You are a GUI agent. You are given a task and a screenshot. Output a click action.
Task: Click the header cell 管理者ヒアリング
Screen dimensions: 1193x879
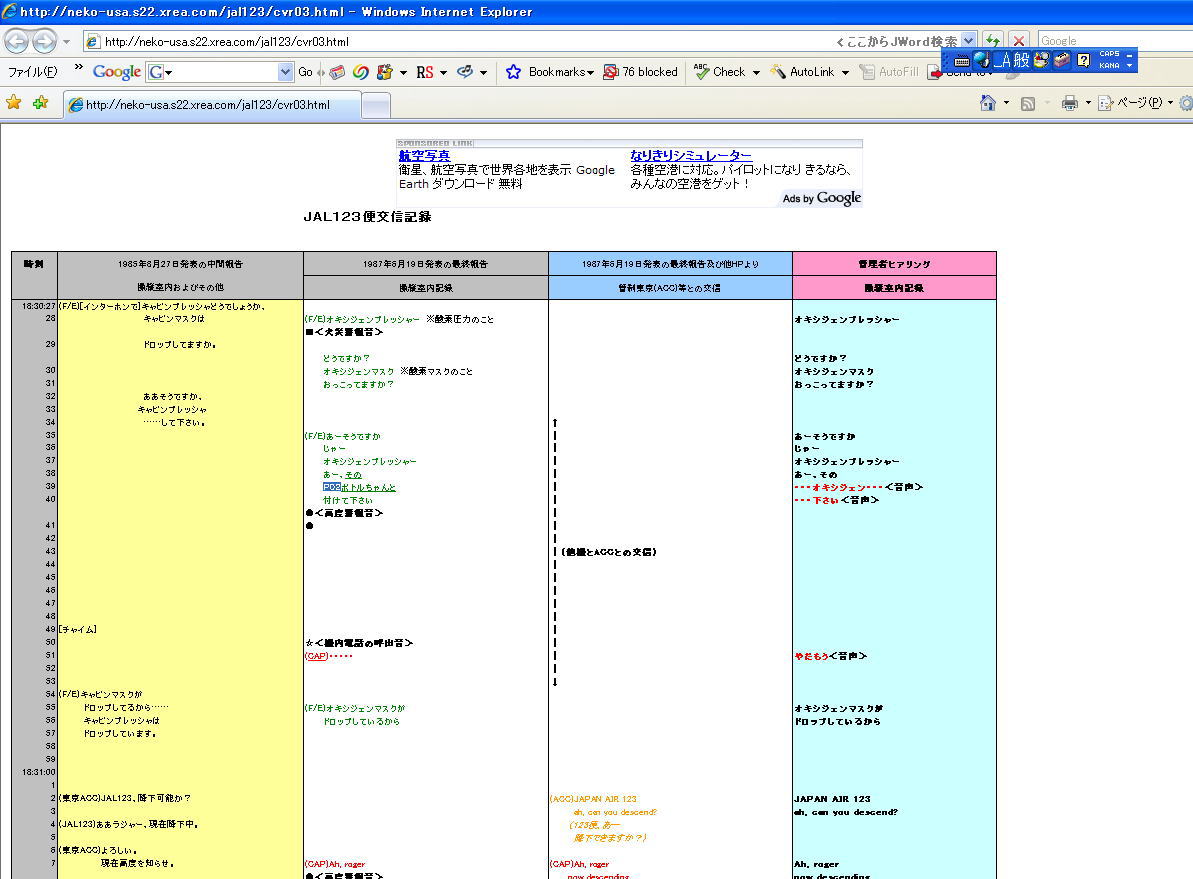[894, 264]
